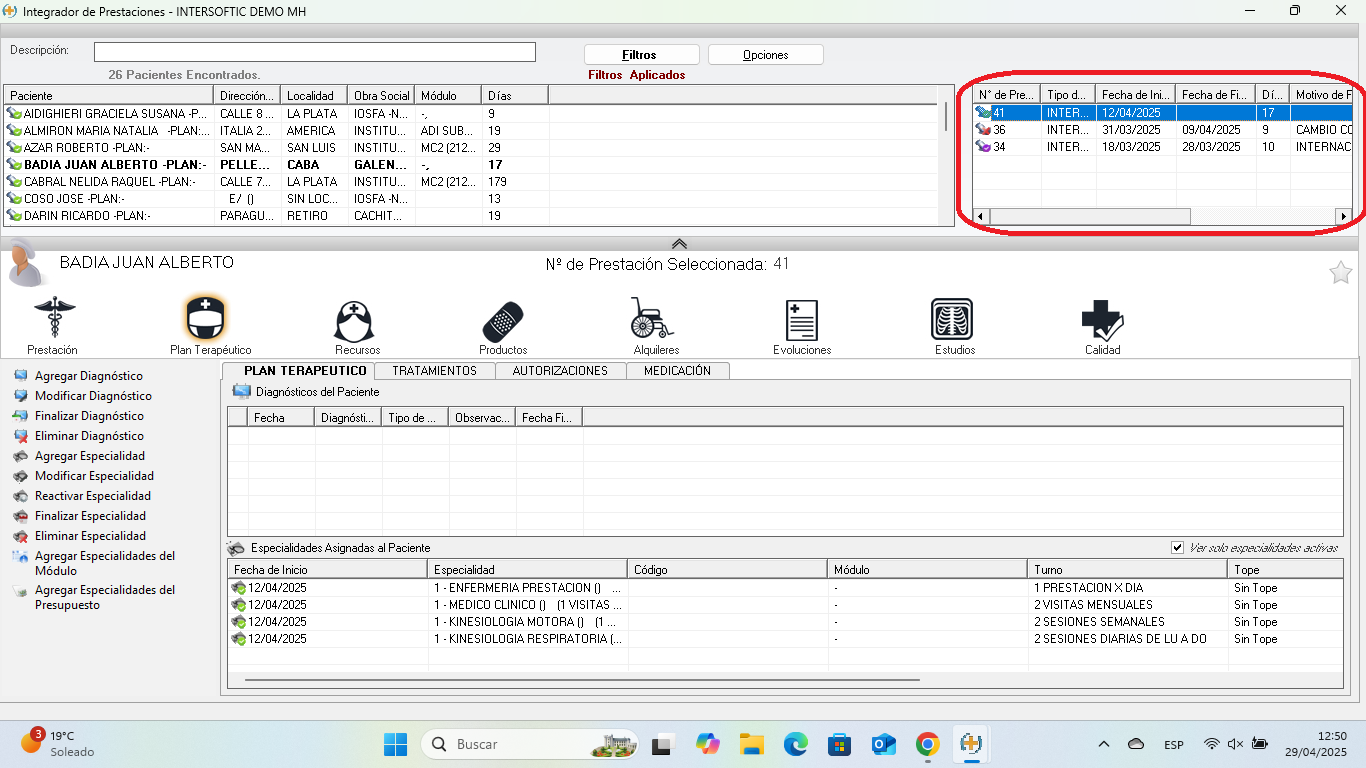Open the Productos bandage icon

503,321
